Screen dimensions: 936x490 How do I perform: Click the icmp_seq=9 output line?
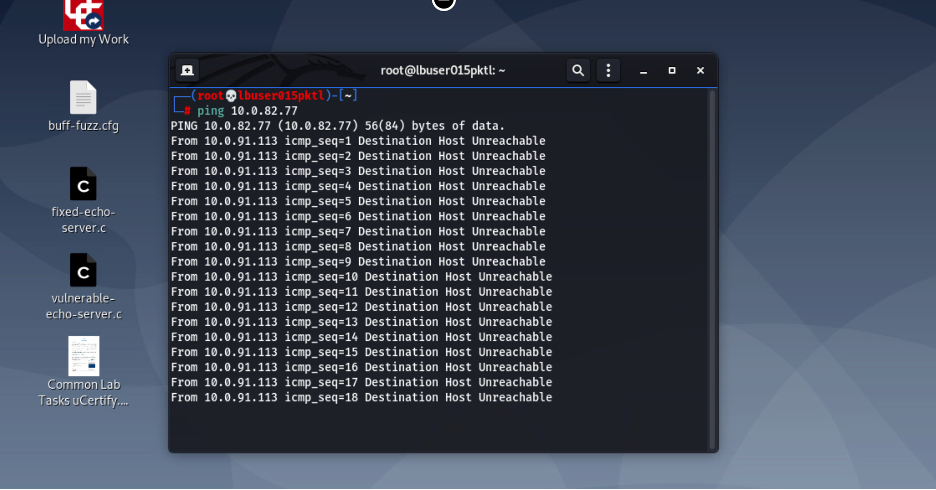click(x=358, y=261)
